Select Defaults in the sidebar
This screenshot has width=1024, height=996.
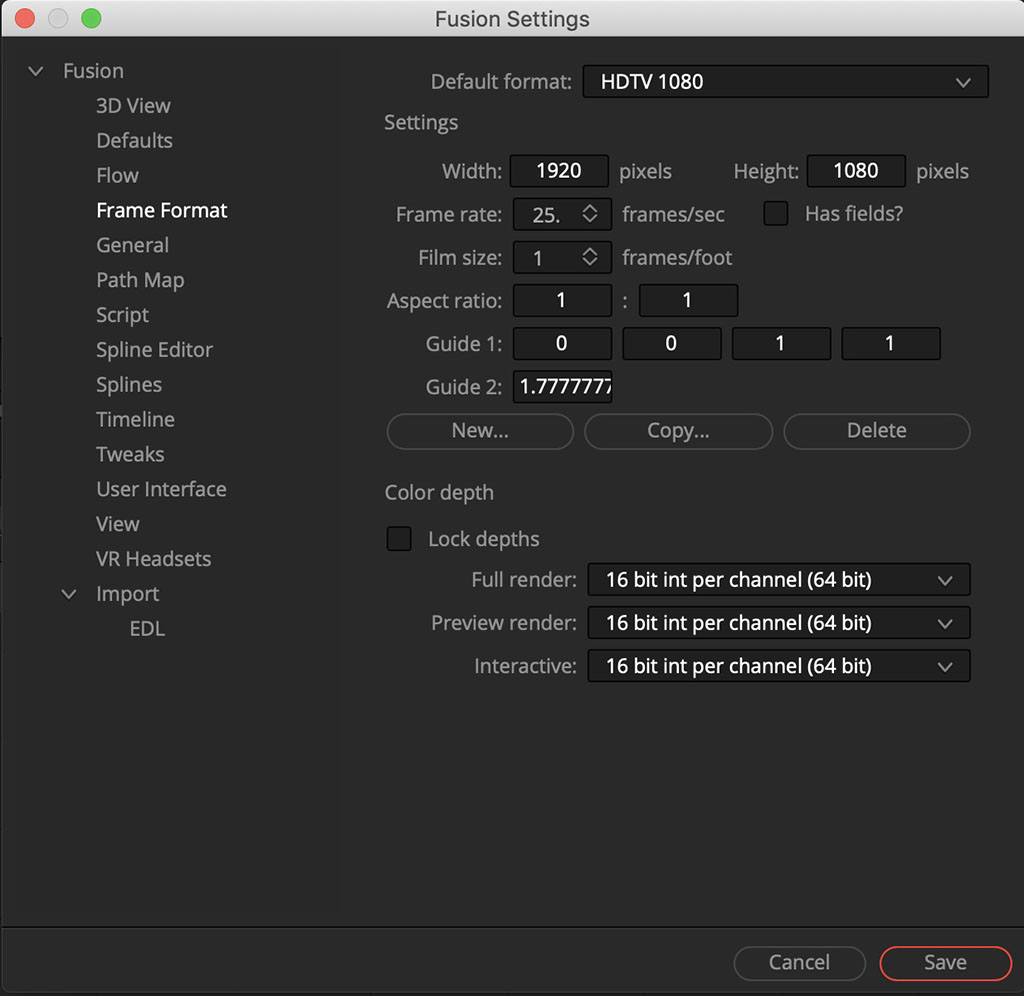click(135, 140)
